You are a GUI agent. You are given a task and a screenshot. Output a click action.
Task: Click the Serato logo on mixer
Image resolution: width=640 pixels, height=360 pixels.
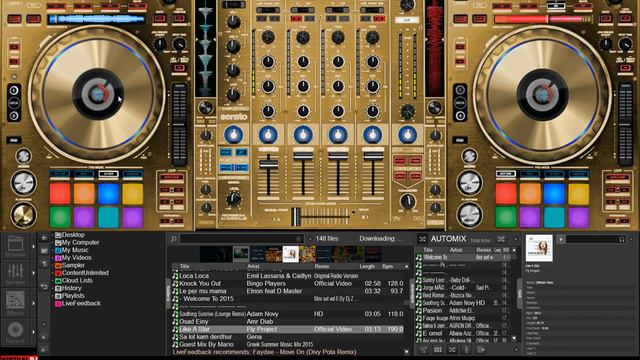(x=233, y=117)
